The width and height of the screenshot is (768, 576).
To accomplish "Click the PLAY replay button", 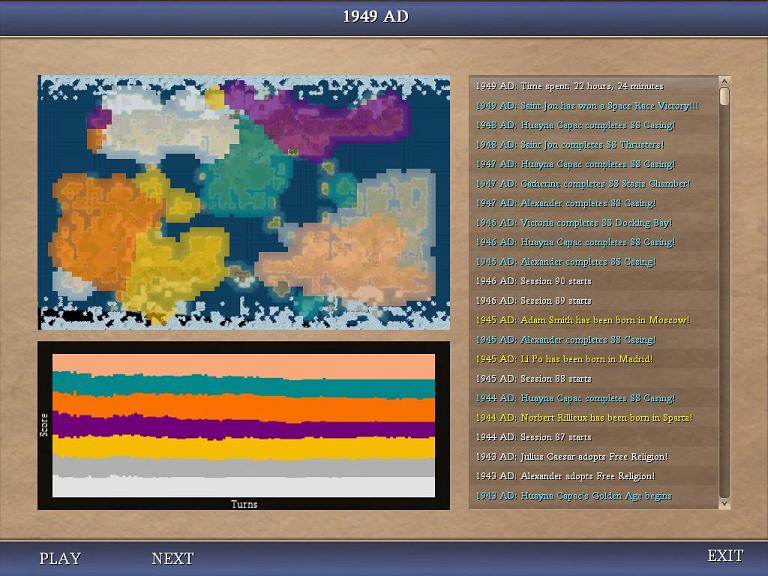I will point(60,558).
